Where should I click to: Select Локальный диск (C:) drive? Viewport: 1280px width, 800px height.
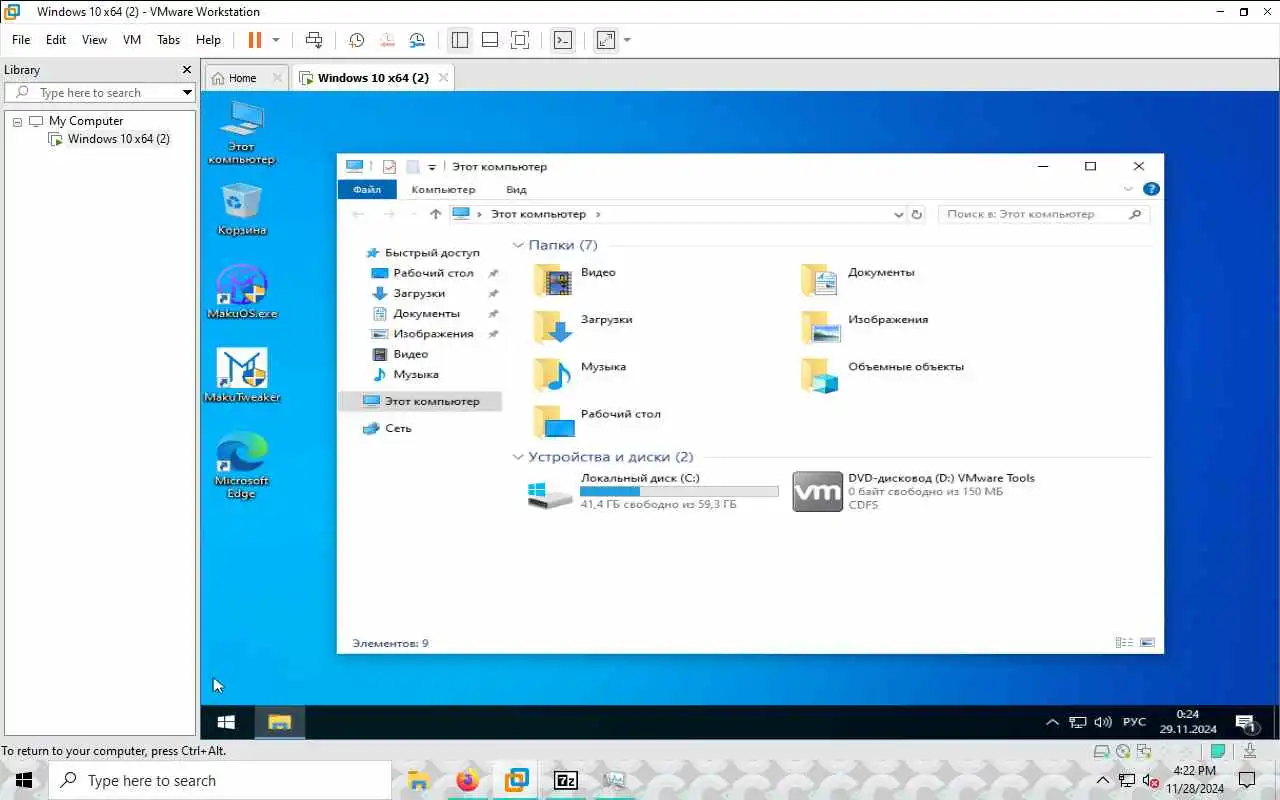(x=654, y=491)
